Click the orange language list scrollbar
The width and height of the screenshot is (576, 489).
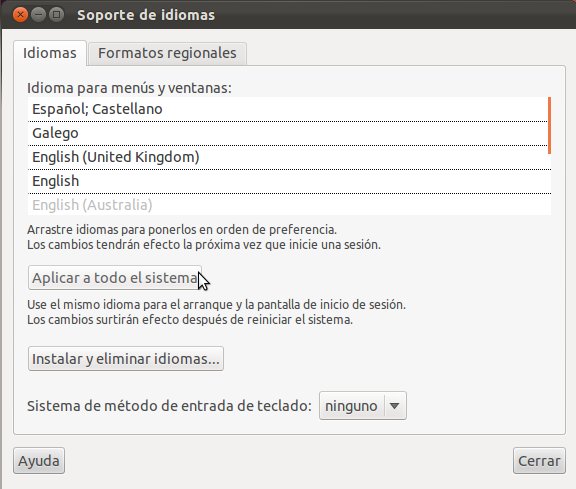(550, 125)
